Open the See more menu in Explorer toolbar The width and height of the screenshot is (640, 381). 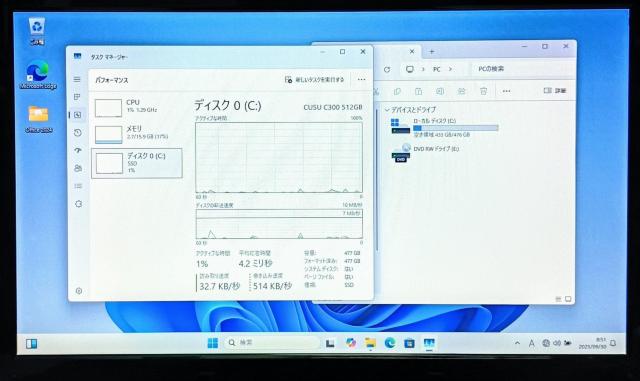[x=506, y=91]
